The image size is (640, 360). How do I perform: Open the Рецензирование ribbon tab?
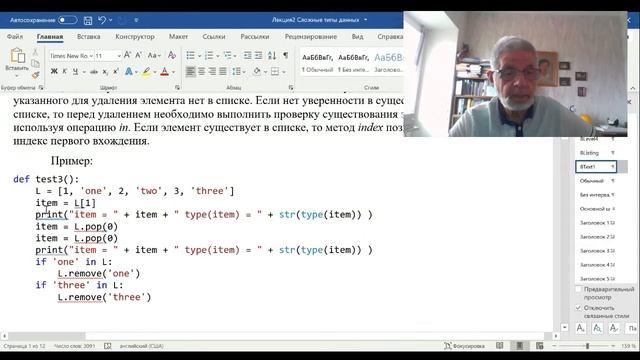click(x=311, y=36)
